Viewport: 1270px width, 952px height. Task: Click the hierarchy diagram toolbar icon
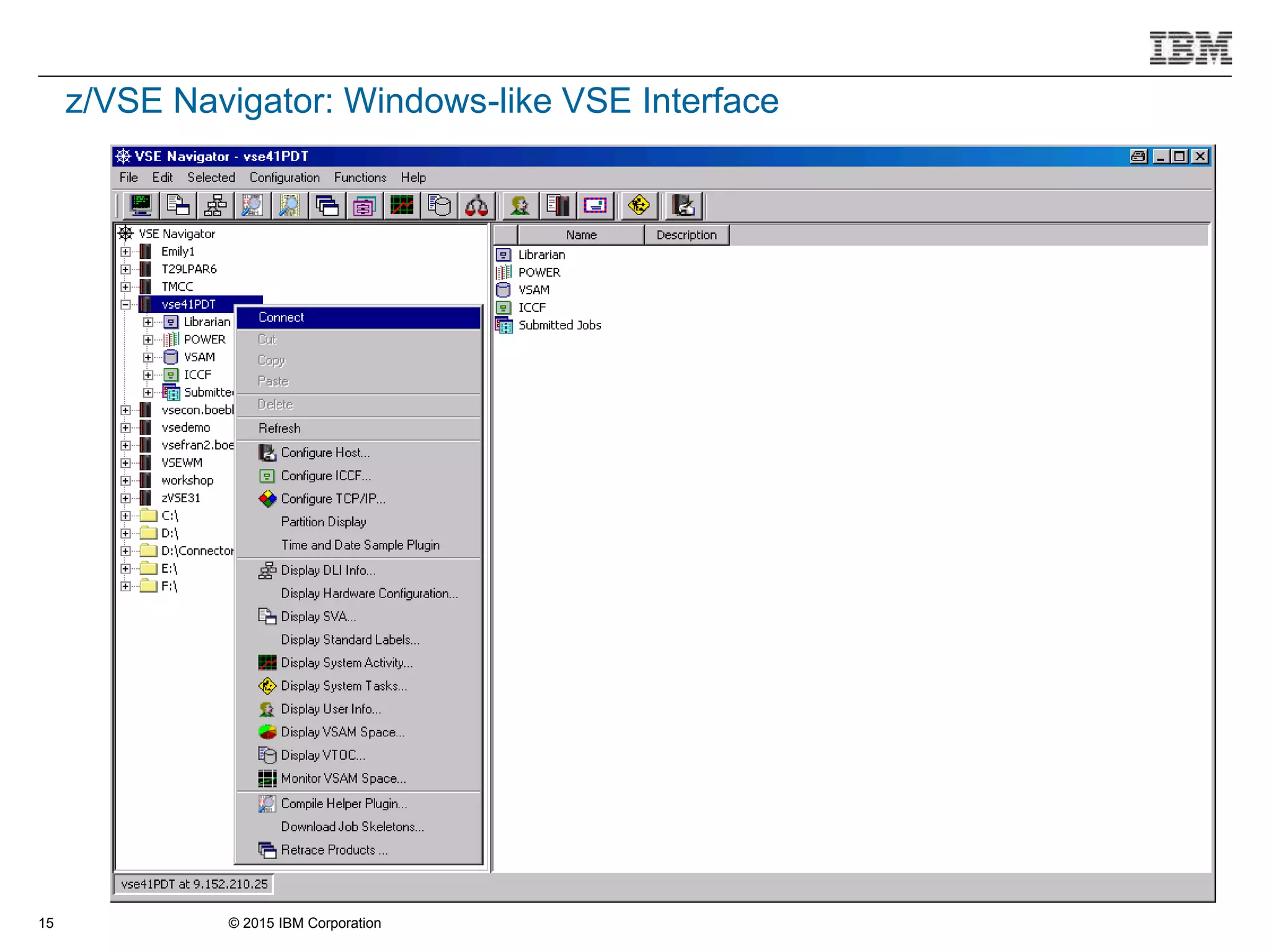[x=215, y=205]
